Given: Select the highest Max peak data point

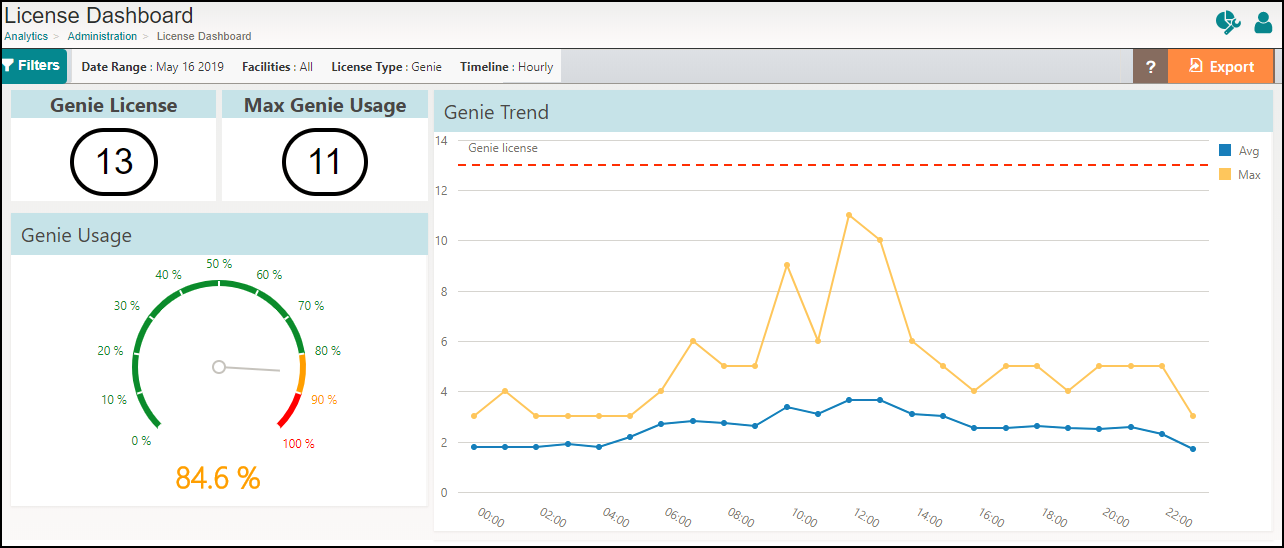Looking at the screenshot, I should pos(848,215).
